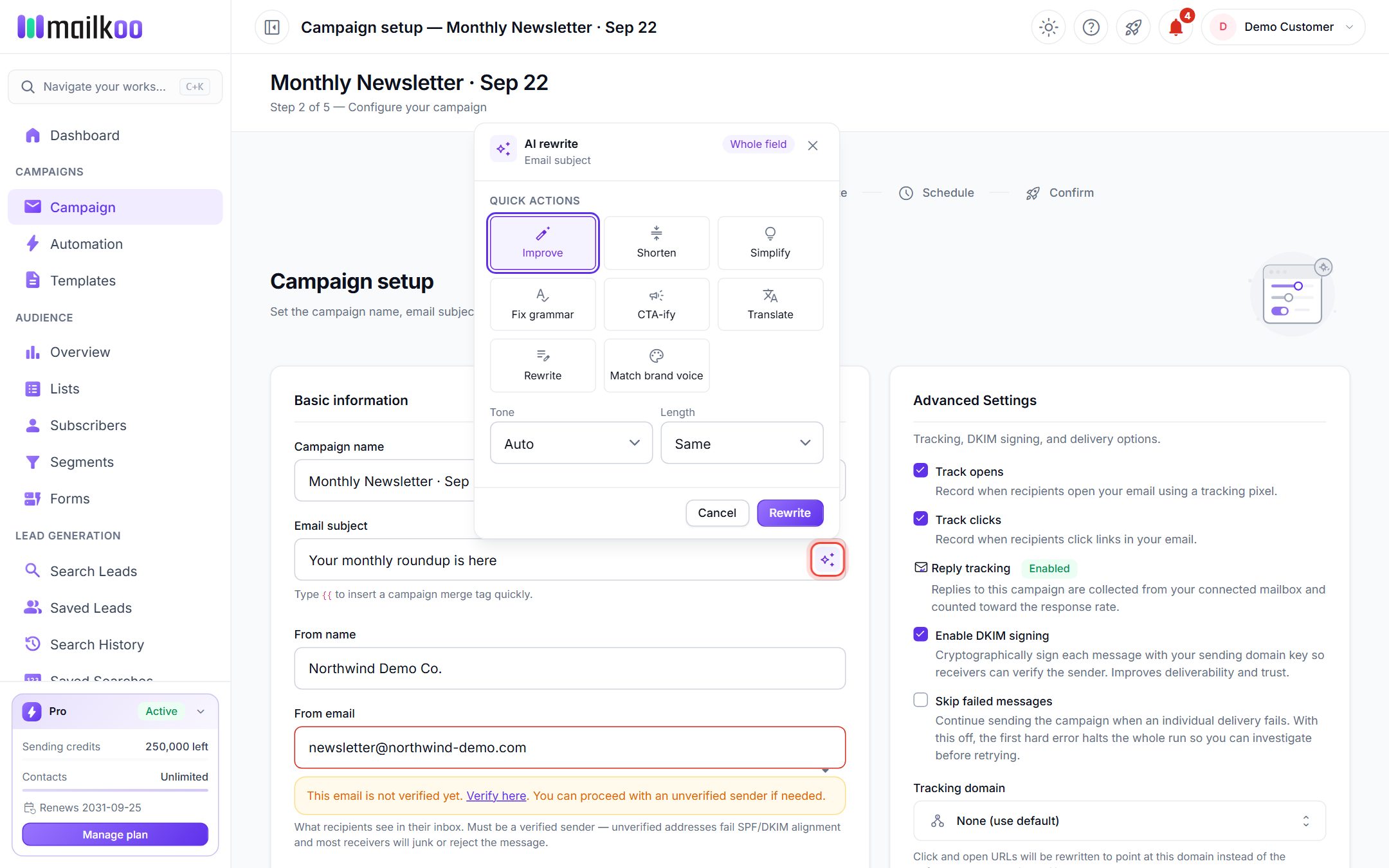
Task: Choose the Match brand voice action
Action: pyautogui.click(x=656, y=365)
